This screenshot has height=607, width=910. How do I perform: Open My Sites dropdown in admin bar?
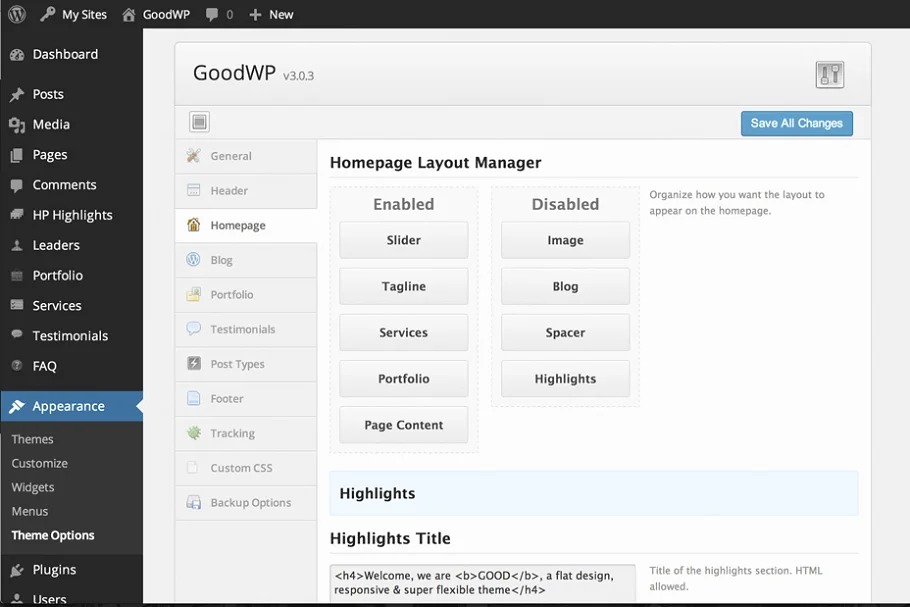pyautogui.click(x=83, y=15)
